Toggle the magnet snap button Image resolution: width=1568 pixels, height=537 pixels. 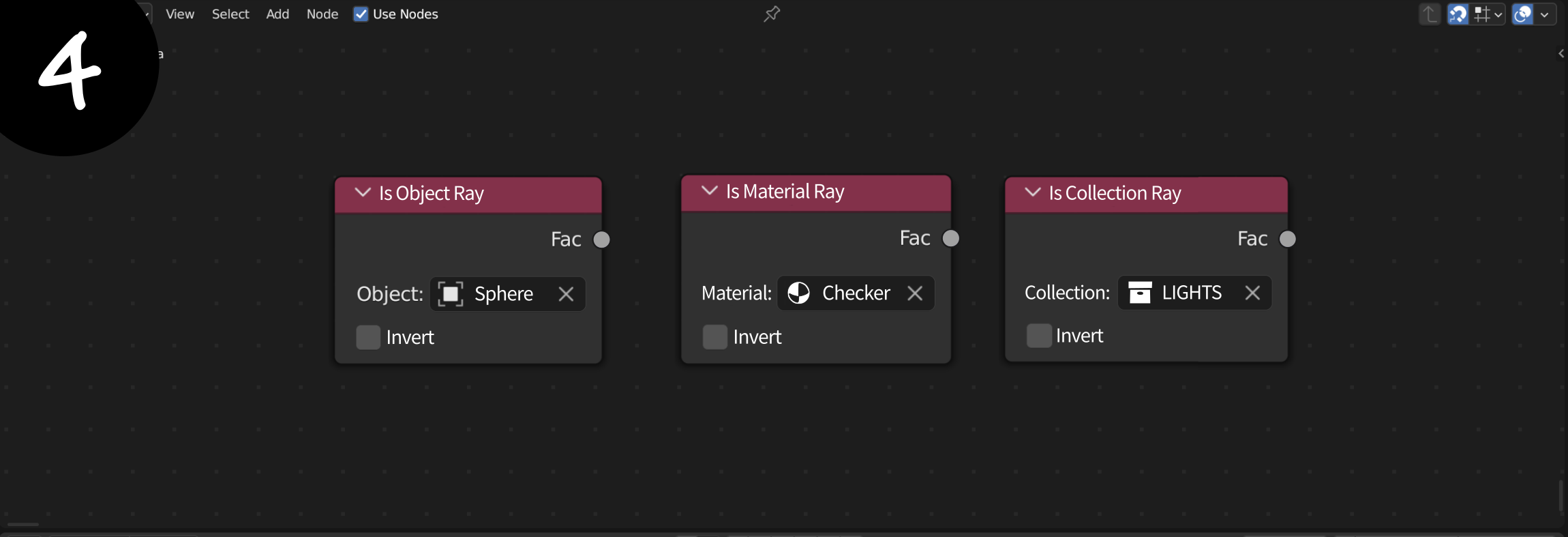[1458, 14]
